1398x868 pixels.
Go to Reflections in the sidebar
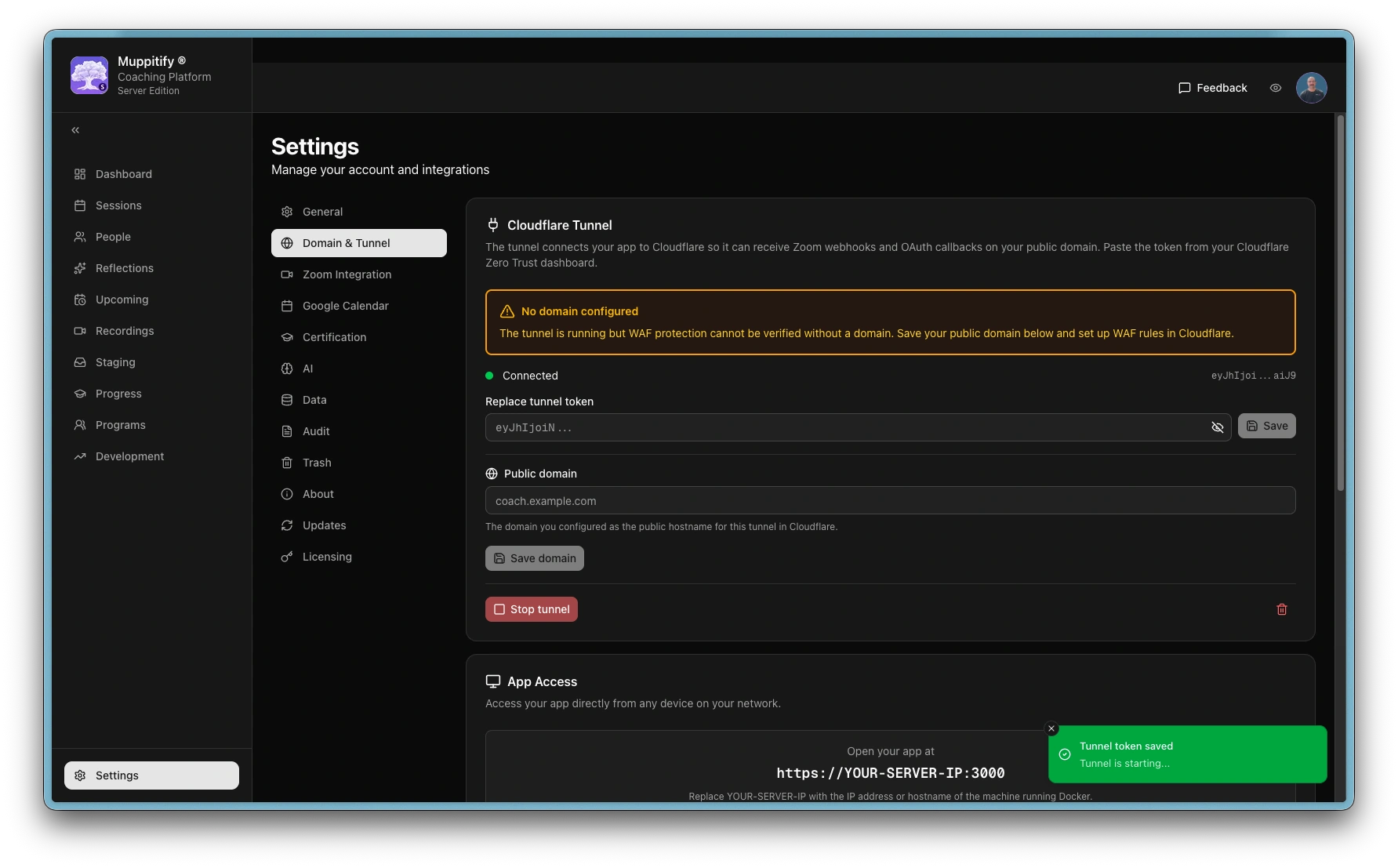pos(124,268)
